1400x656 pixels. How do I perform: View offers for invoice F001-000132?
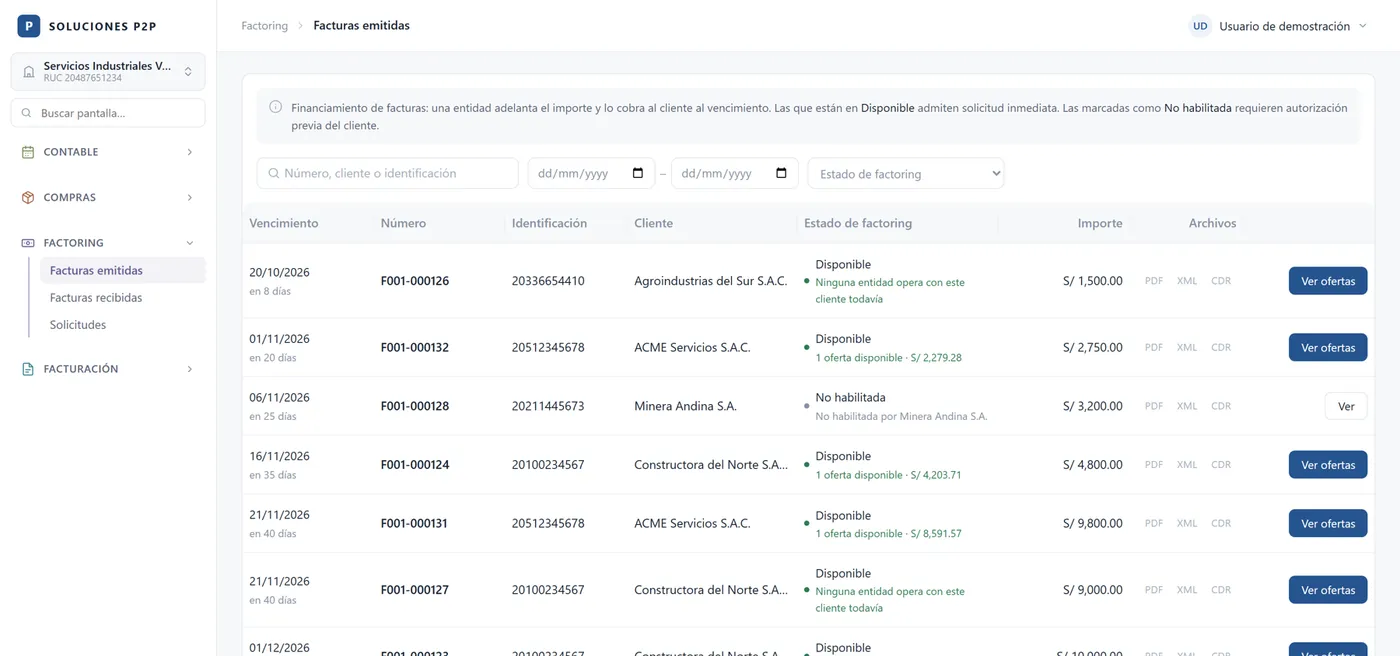[1328, 348]
